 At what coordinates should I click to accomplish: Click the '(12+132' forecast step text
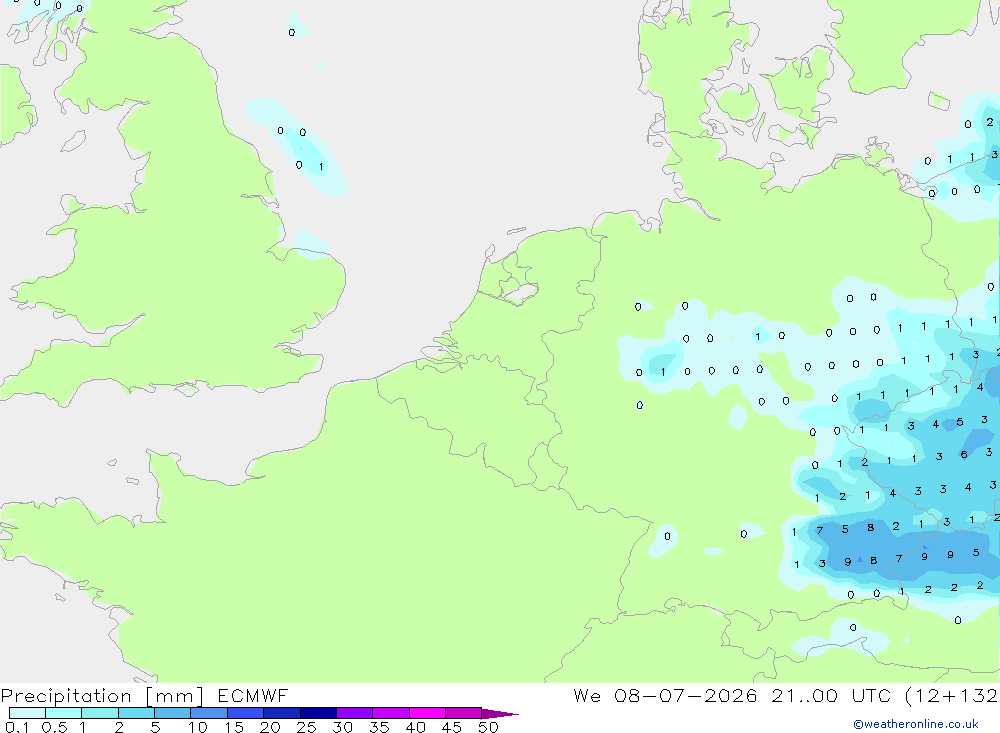click(952, 696)
